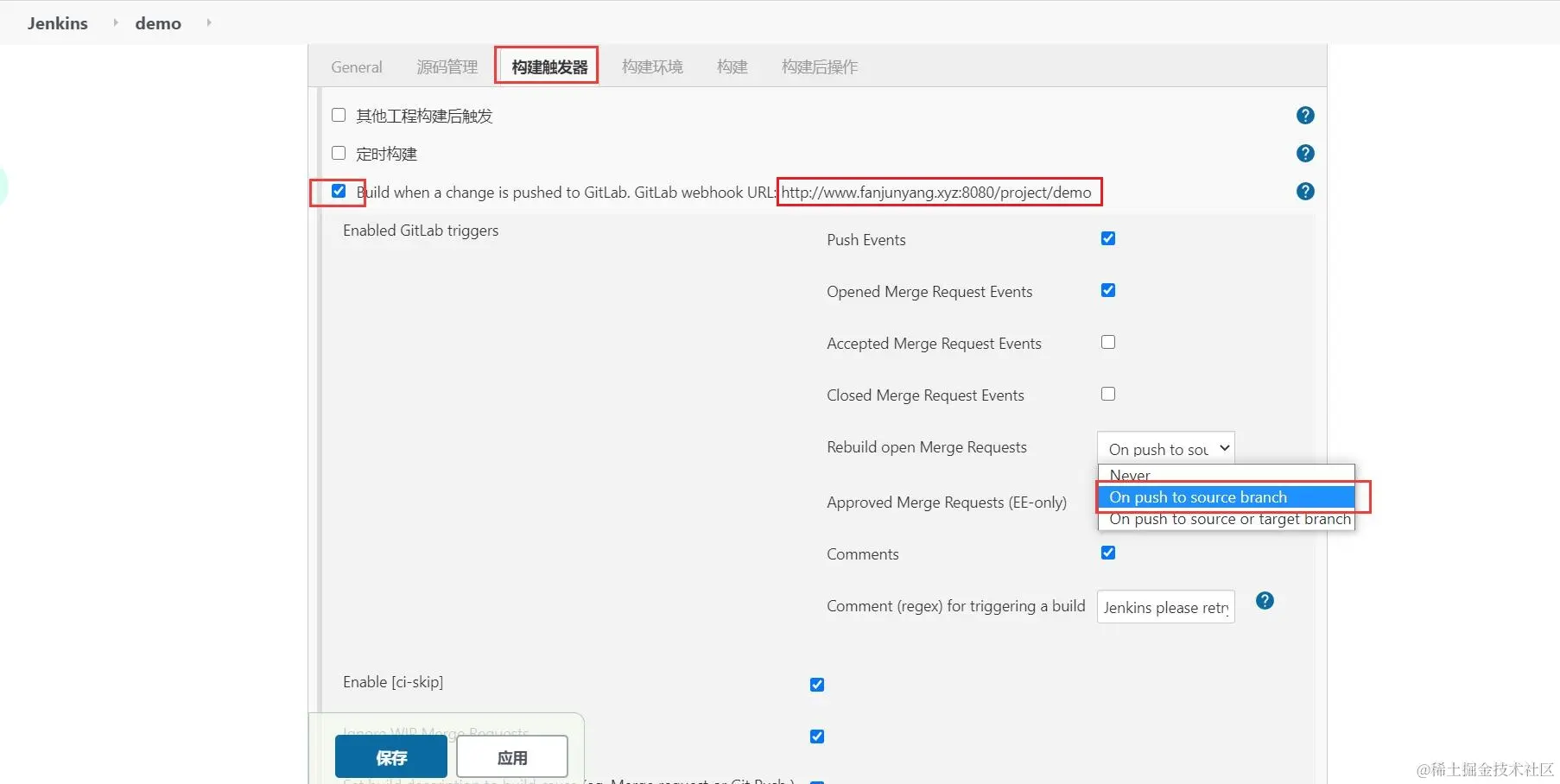Image resolution: width=1560 pixels, height=784 pixels.
Task: Open help for comment regex field
Action: [x=1265, y=601]
